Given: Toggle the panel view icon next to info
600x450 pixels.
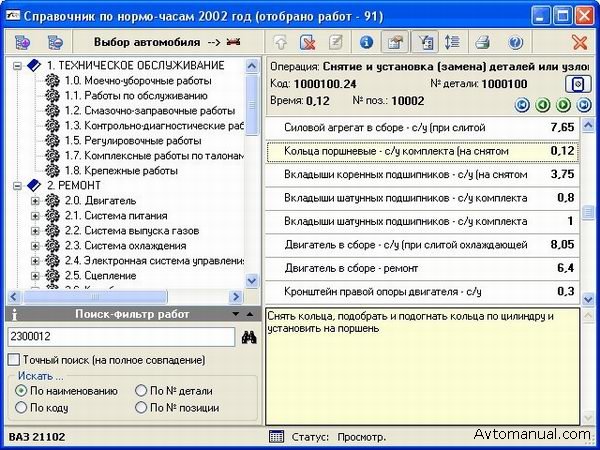Looking at the screenshot, I should (x=396, y=42).
